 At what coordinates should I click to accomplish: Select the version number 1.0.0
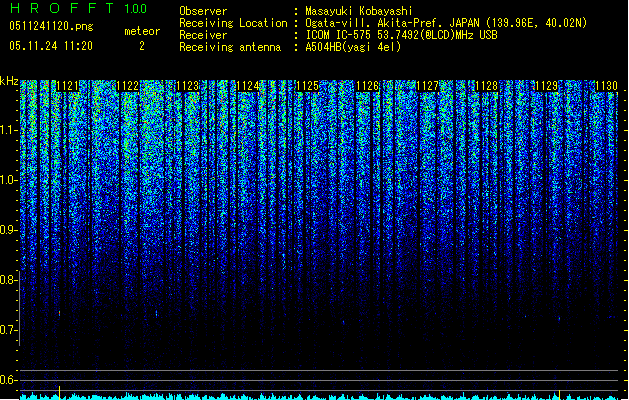tap(136, 9)
